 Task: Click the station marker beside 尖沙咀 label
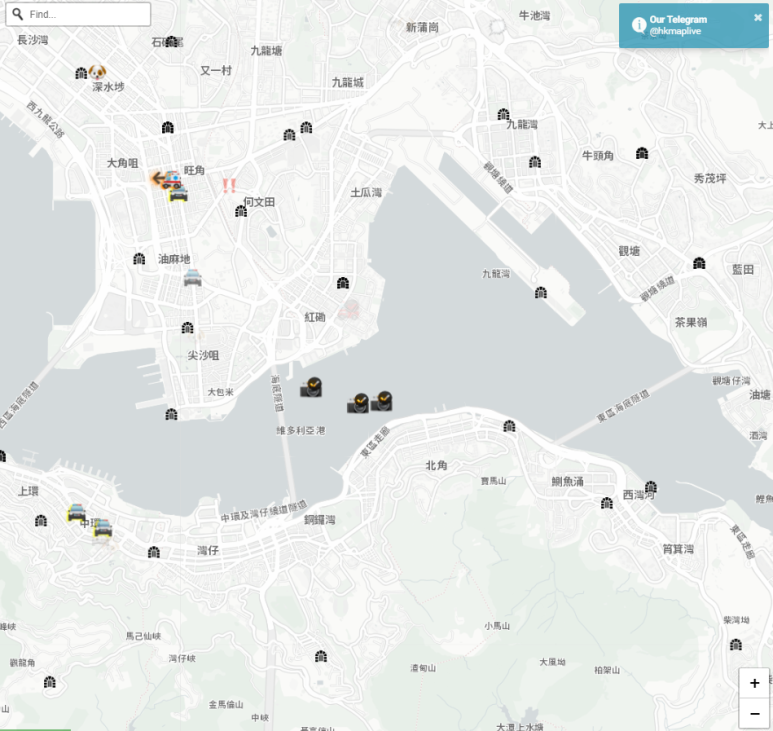coord(187,328)
